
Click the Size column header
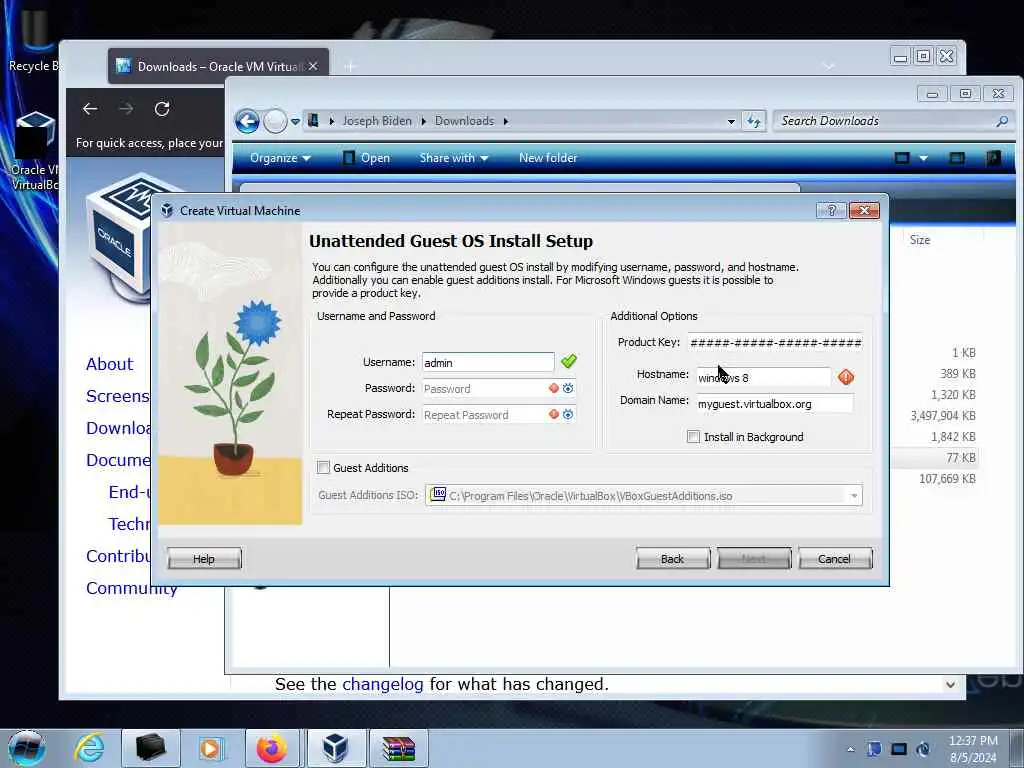pyautogui.click(x=920, y=240)
